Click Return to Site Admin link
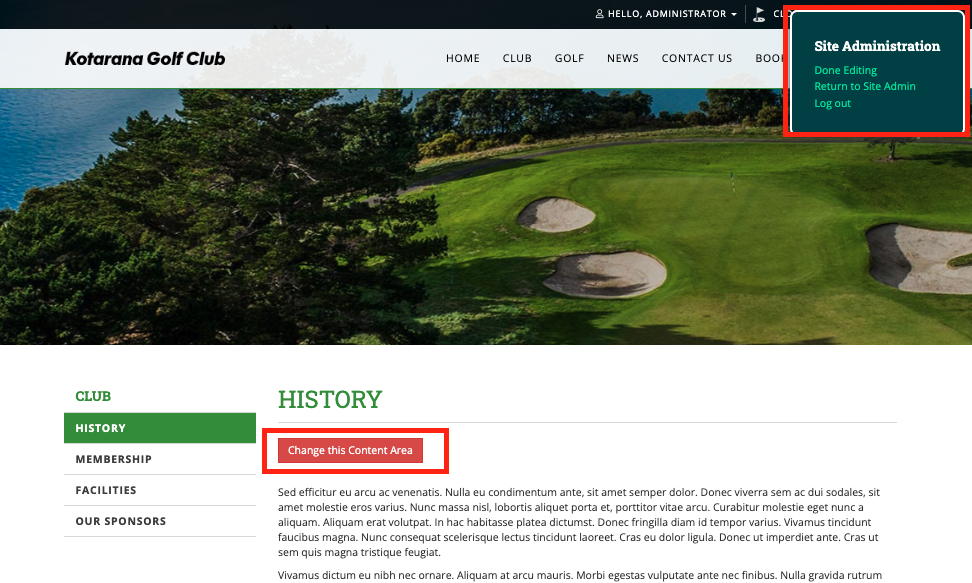This screenshot has width=972, height=583. coord(865,86)
